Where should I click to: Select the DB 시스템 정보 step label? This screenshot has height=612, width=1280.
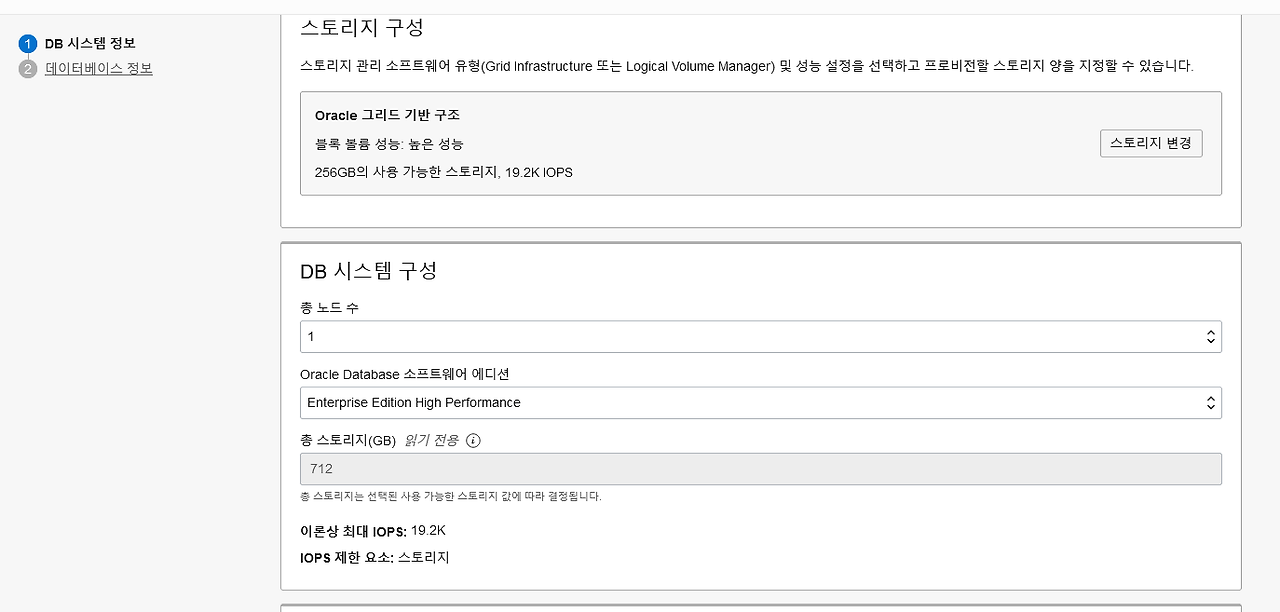click(x=90, y=44)
